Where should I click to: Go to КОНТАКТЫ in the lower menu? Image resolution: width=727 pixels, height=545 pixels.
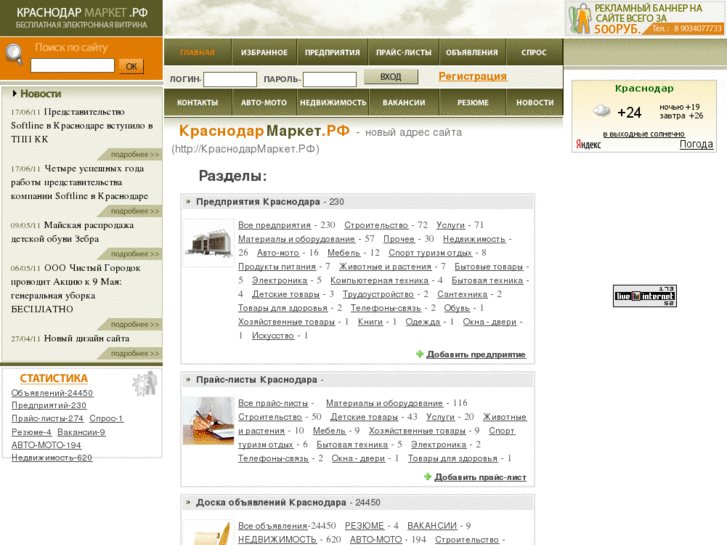pos(198,103)
